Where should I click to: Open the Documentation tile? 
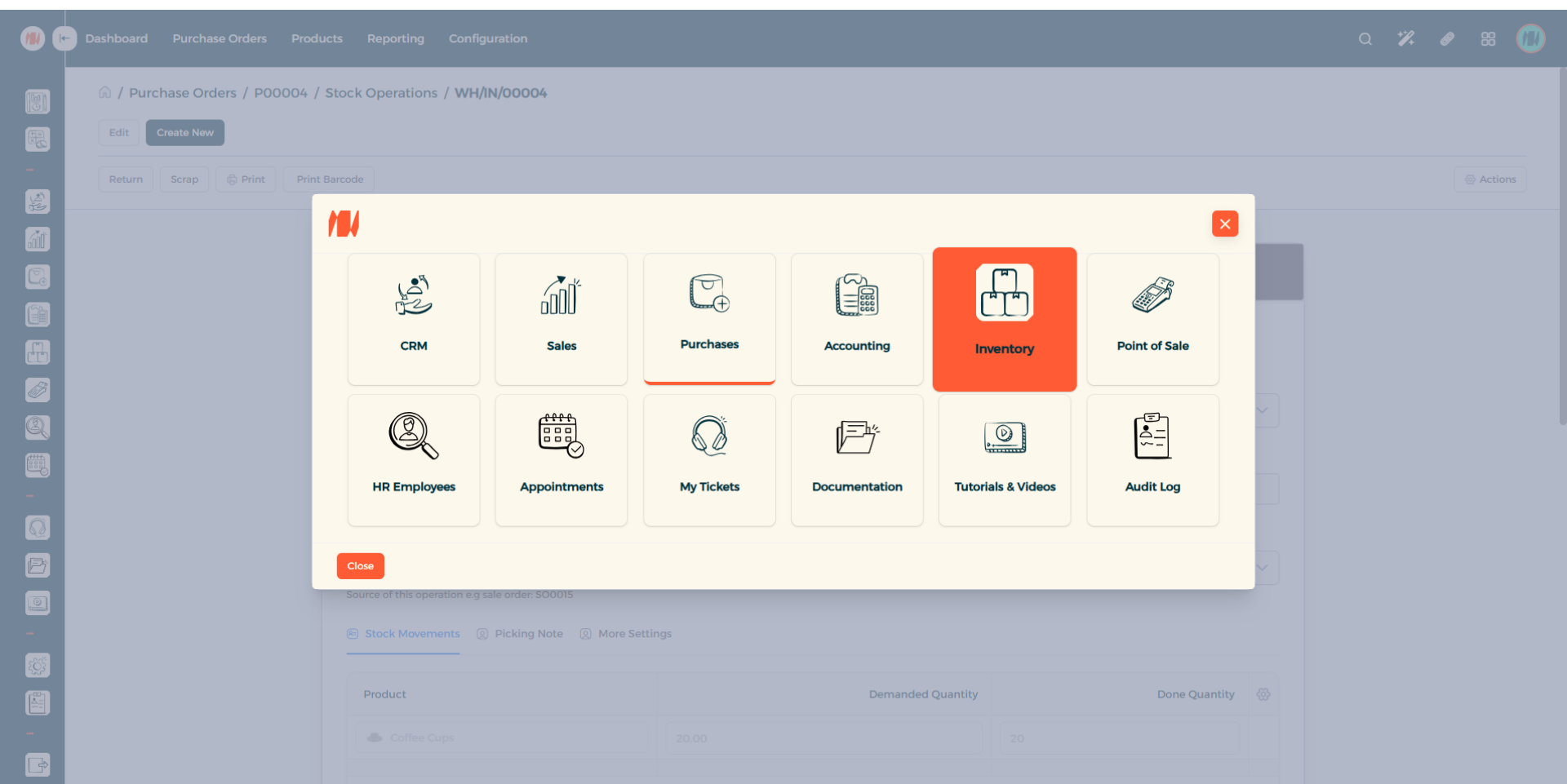857,460
